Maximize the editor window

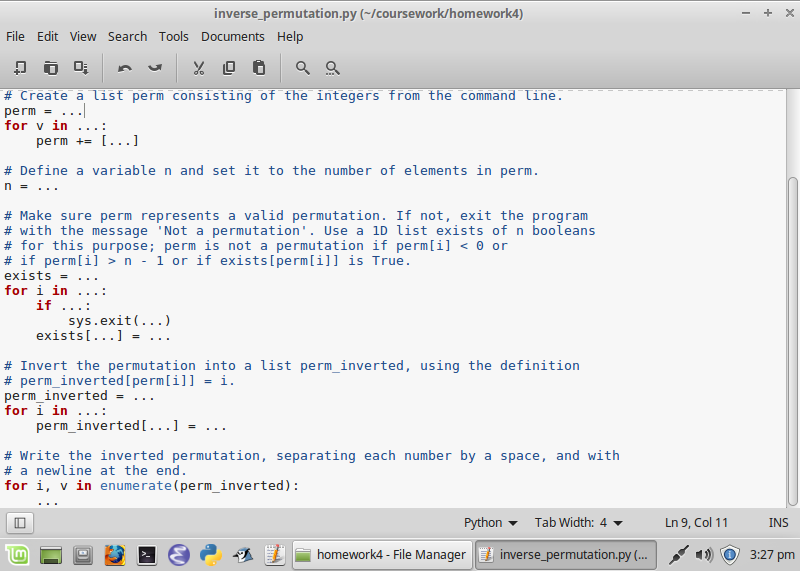767,13
